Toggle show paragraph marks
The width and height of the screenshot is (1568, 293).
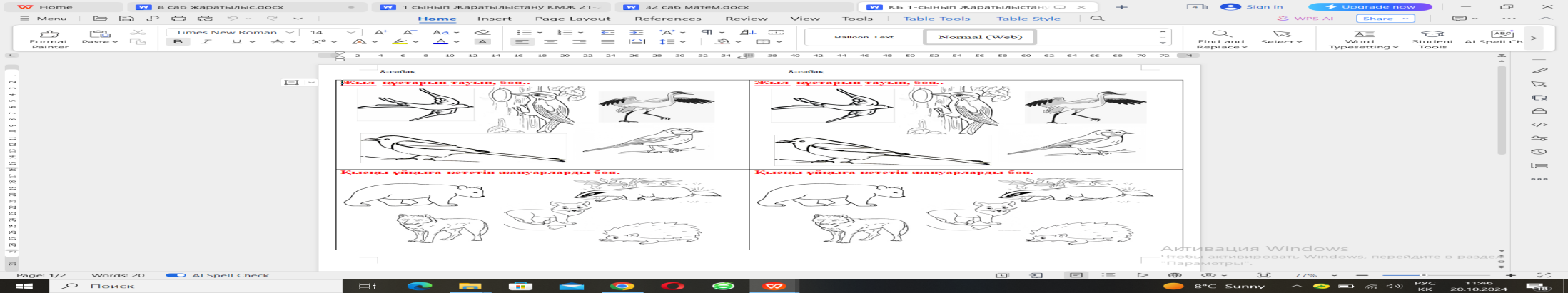click(707, 32)
